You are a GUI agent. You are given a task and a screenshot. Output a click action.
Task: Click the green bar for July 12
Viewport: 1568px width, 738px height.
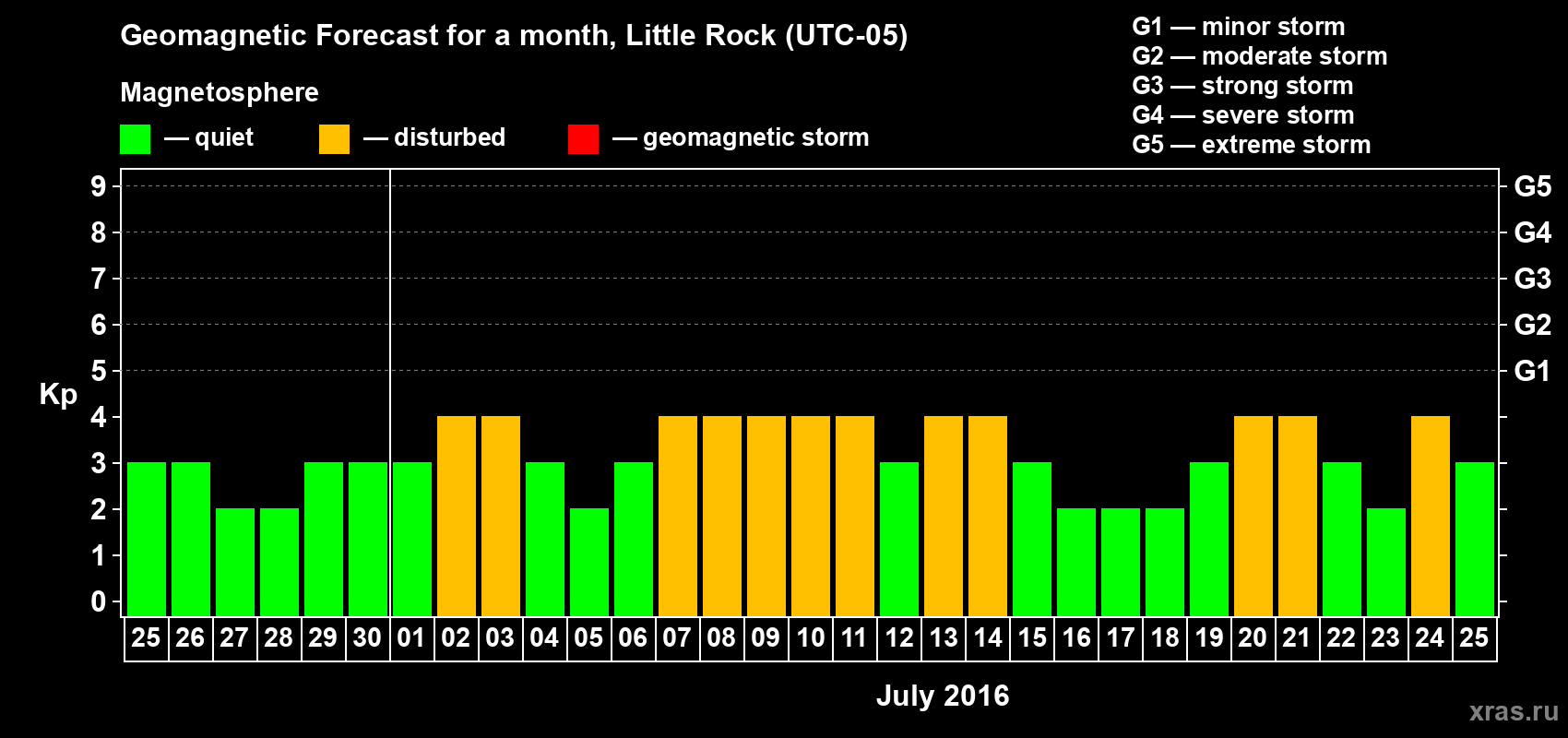pyautogui.click(x=899, y=539)
